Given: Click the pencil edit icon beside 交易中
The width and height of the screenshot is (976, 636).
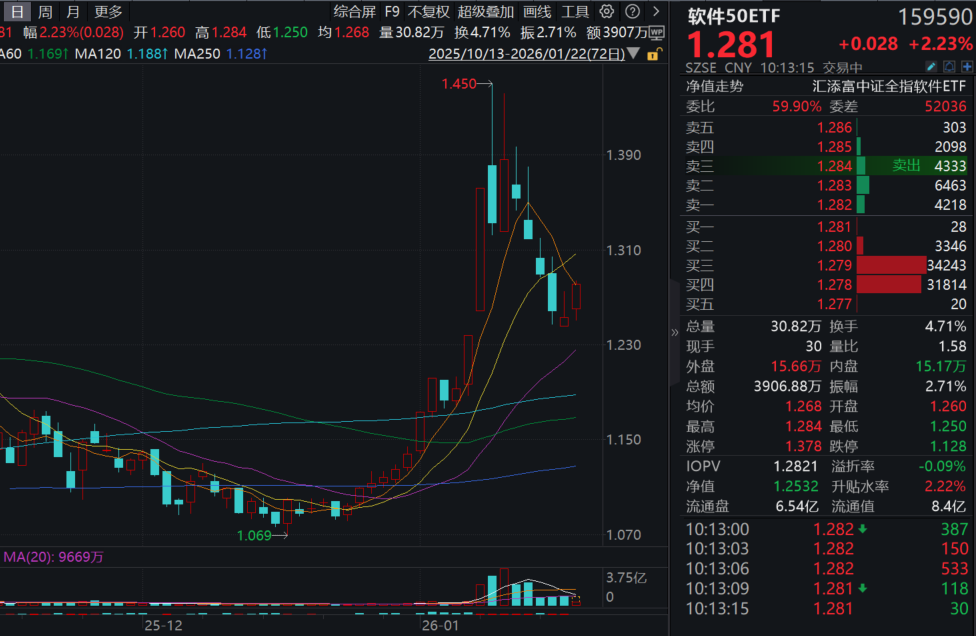Looking at the screenshot, I should tap(931, 66).
